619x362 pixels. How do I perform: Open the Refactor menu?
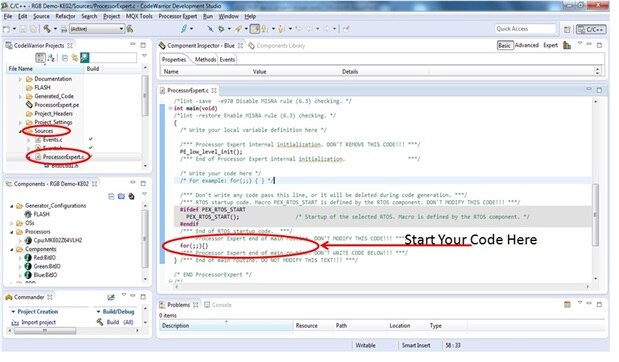pos(65,16)
